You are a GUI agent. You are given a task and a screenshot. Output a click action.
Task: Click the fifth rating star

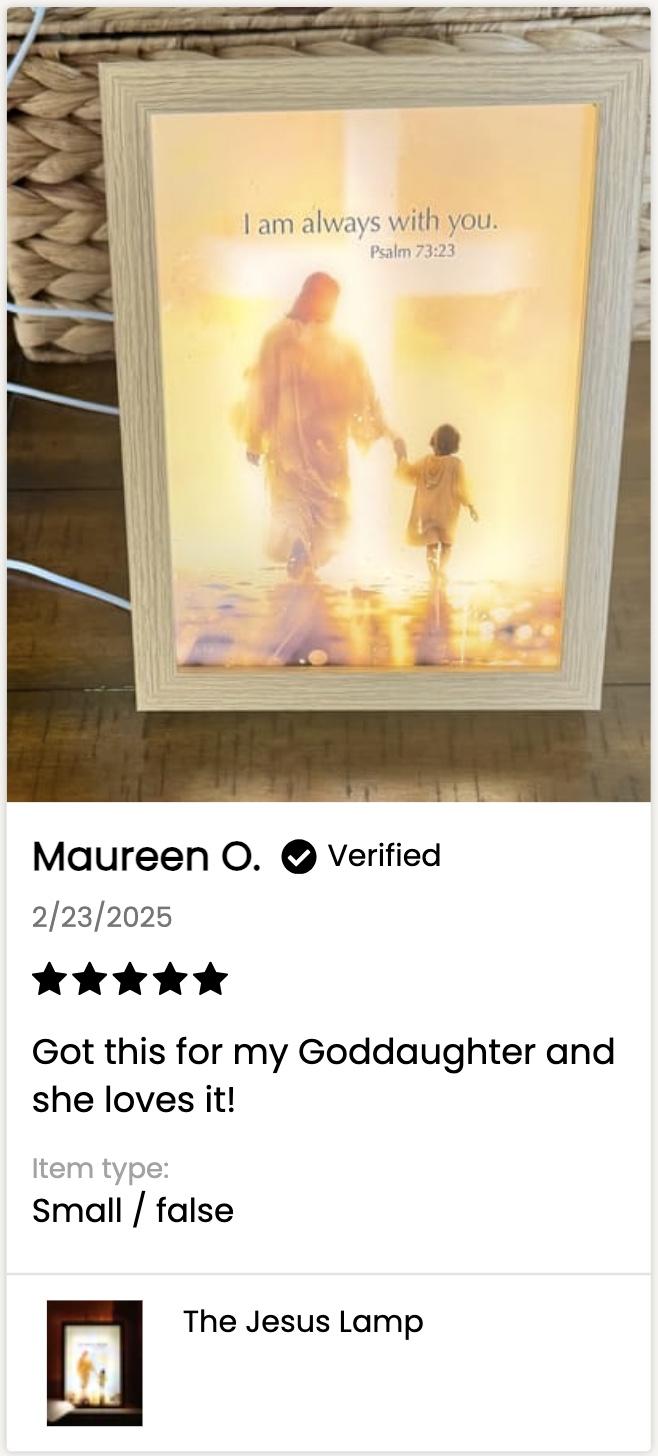210,979
